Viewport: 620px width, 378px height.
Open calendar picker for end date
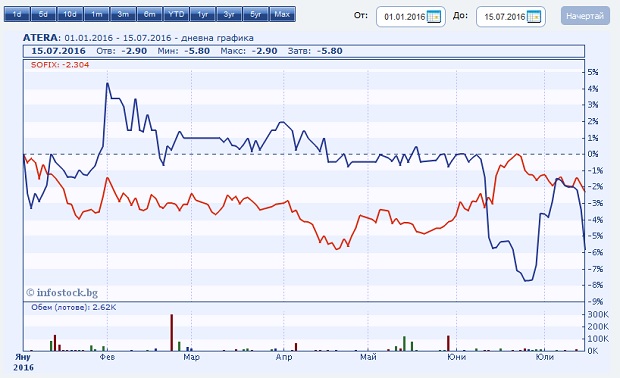(534, 17)
